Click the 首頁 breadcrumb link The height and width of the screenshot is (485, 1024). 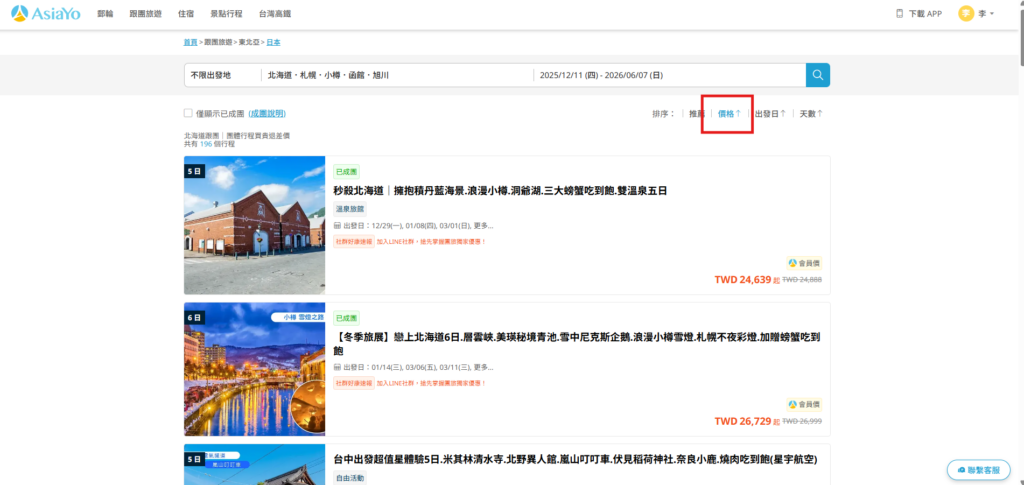(x=190, y=42)
